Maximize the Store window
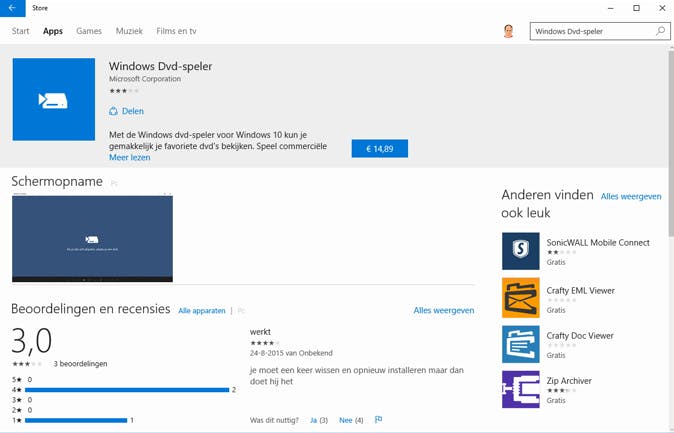This screenshot has width=674, height=433. (x=636, y=8)
